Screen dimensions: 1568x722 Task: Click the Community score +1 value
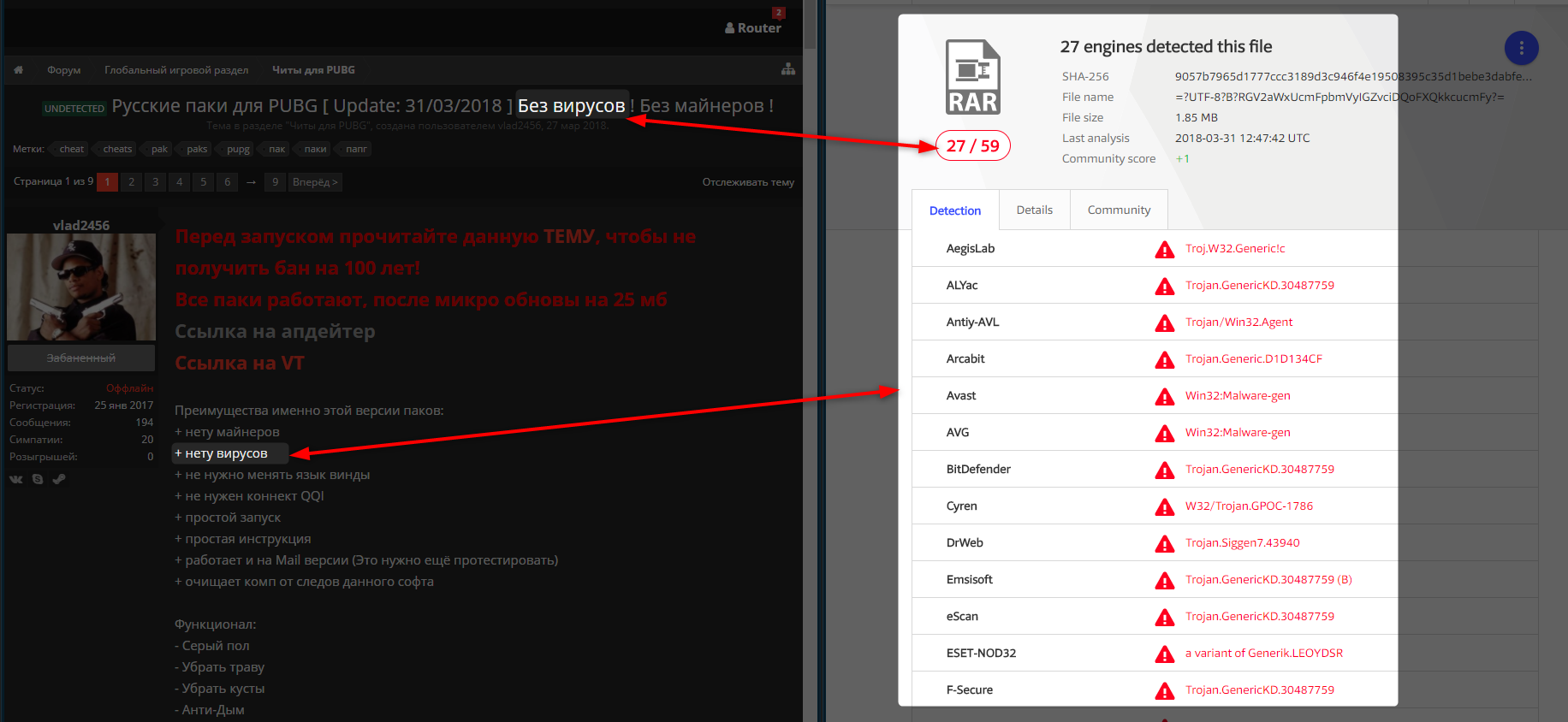tap(1182, 159)
